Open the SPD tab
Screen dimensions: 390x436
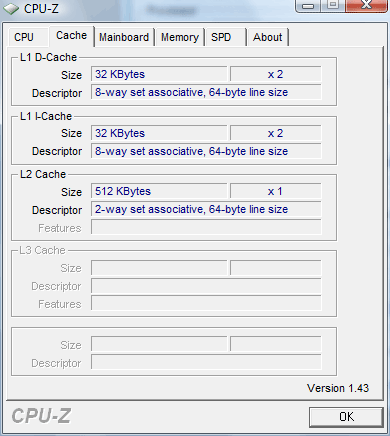(x=225, y=37)
